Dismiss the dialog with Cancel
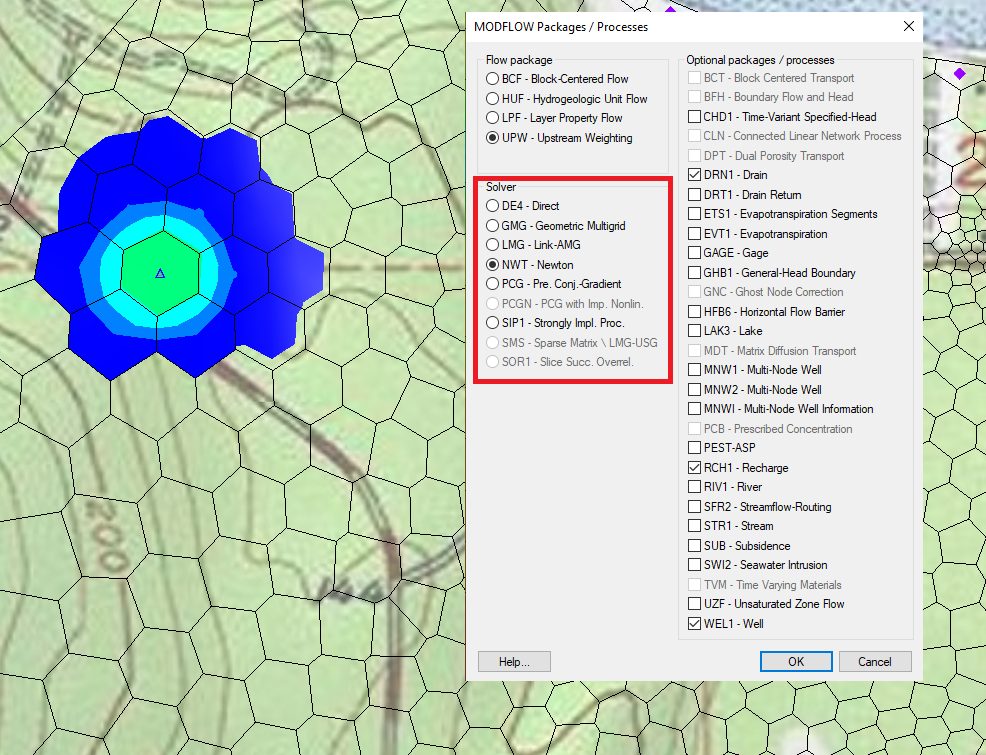986x755 pixels. tap(875, 661)
